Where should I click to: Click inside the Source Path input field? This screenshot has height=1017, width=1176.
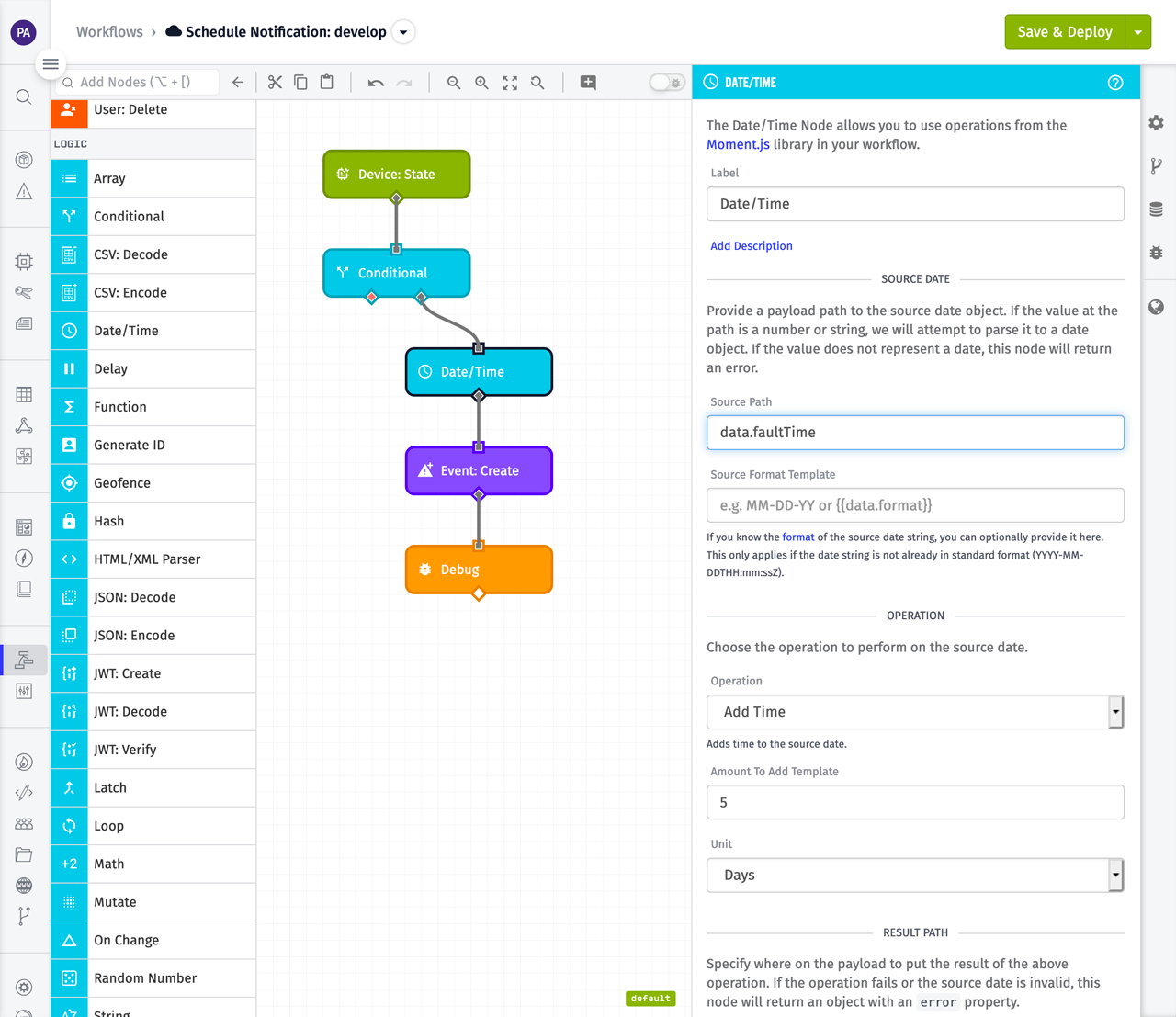(915, 432)
